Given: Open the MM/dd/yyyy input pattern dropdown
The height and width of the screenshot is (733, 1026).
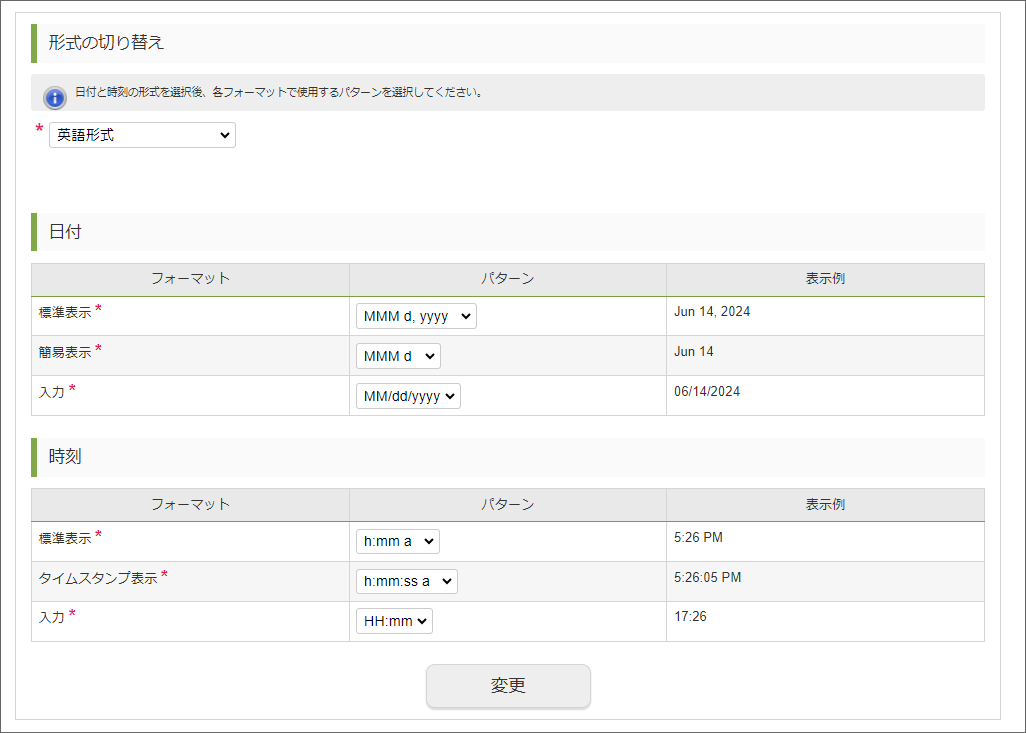Looking at the screenshot, I should click(408, 396).
